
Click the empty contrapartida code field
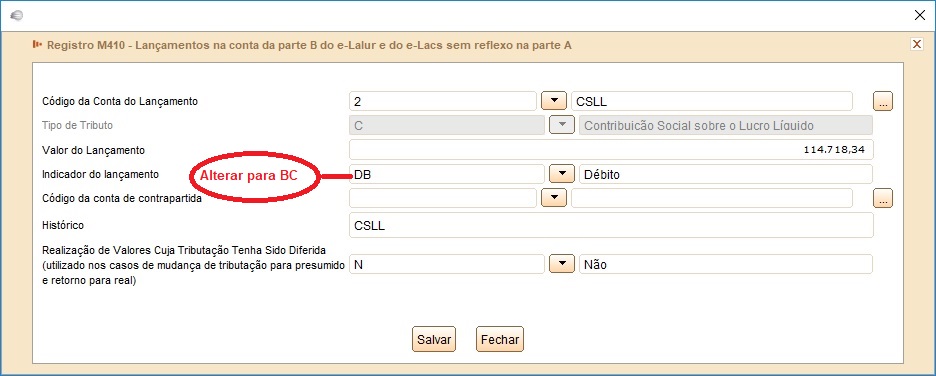(x=443, y=198)
